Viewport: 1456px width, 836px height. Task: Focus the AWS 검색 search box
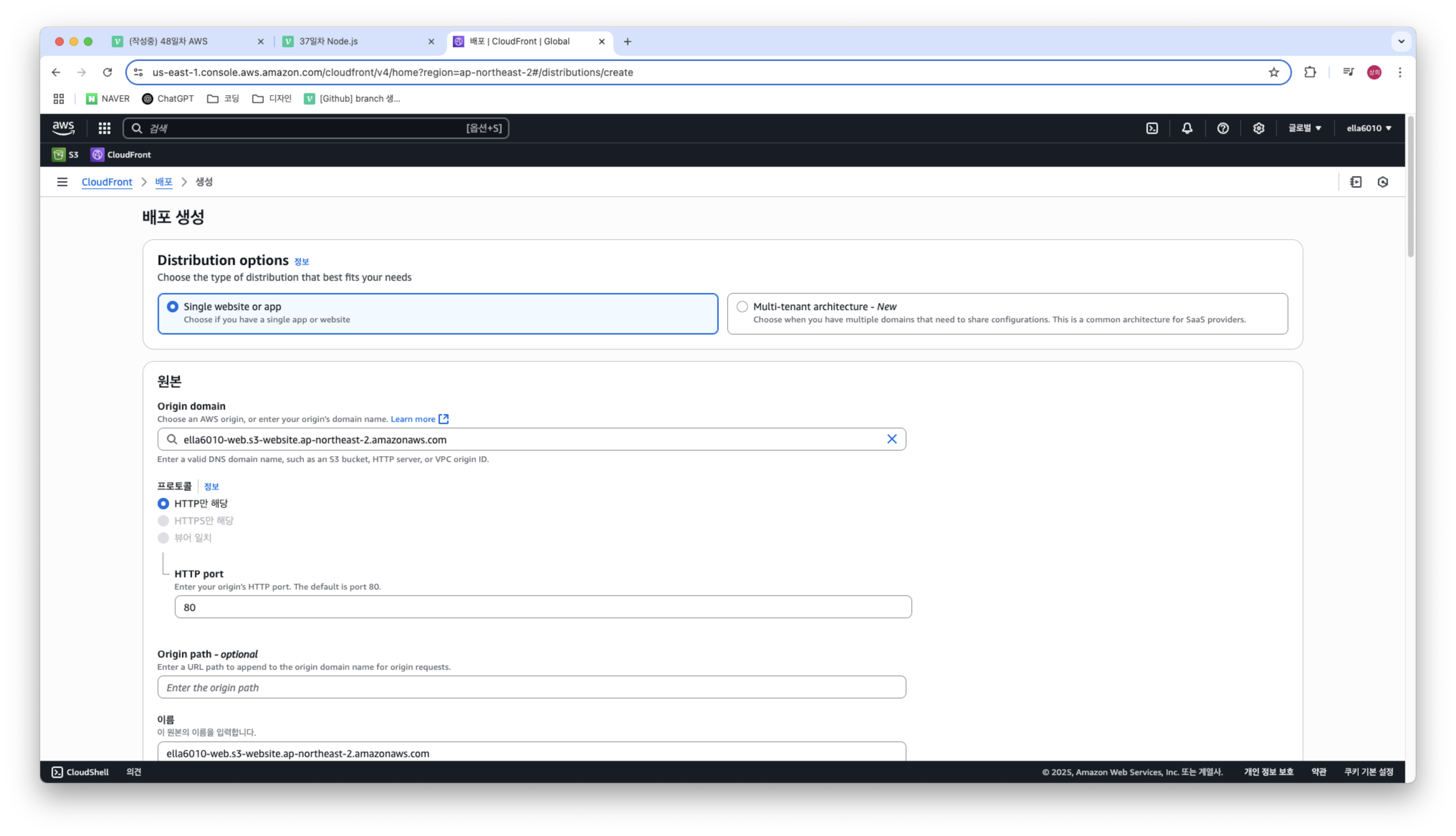click(x=316, y=128)
